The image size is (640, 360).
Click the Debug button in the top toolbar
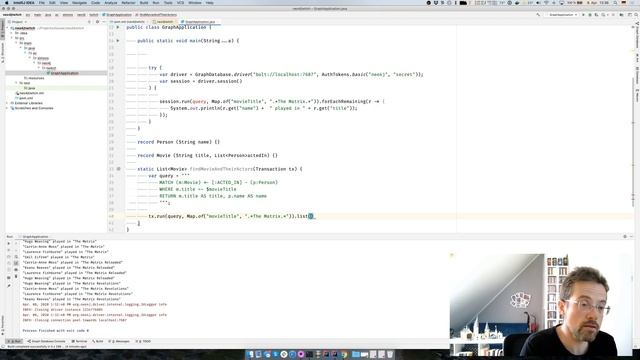click(590, 15)
